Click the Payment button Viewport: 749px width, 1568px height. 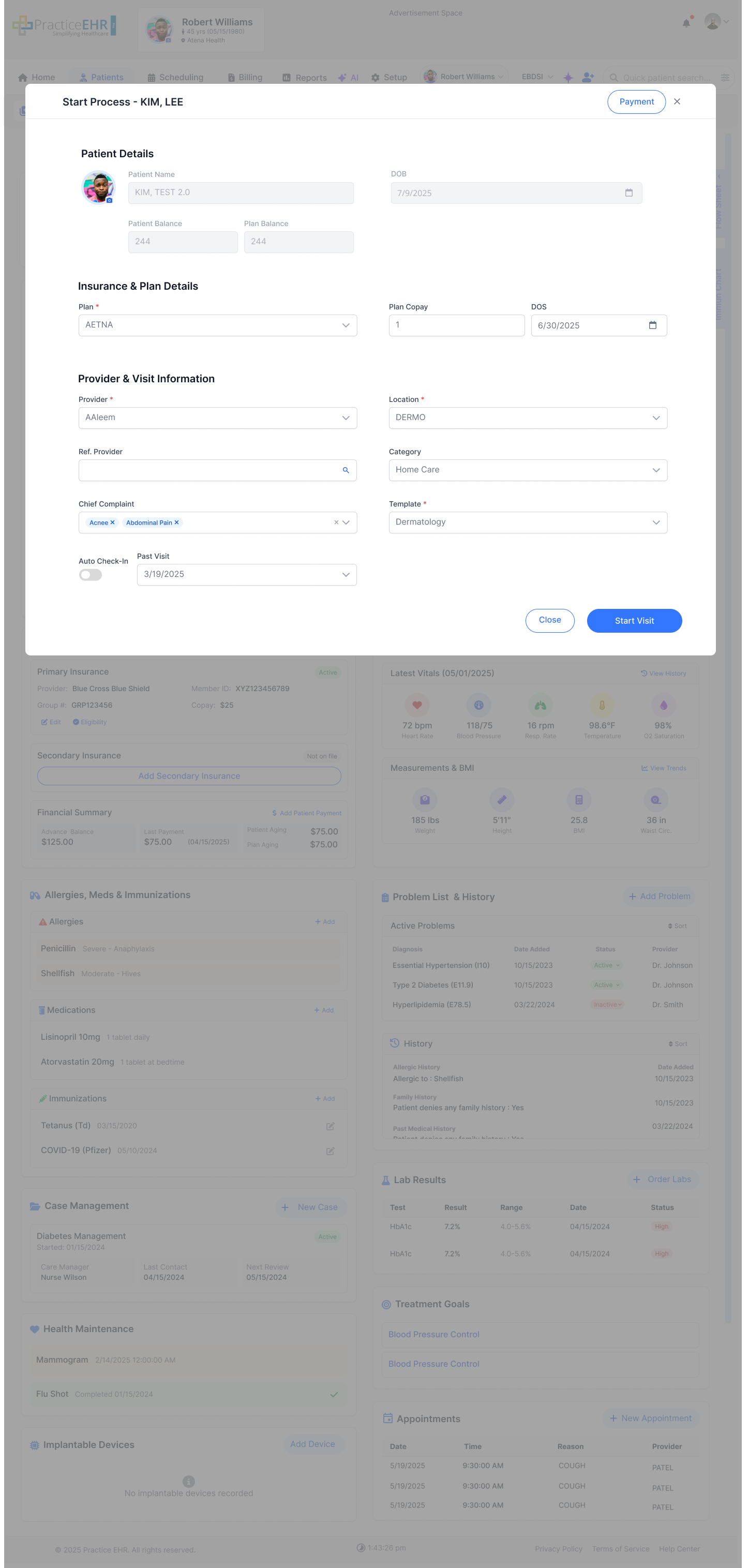(x=636, y=101)
